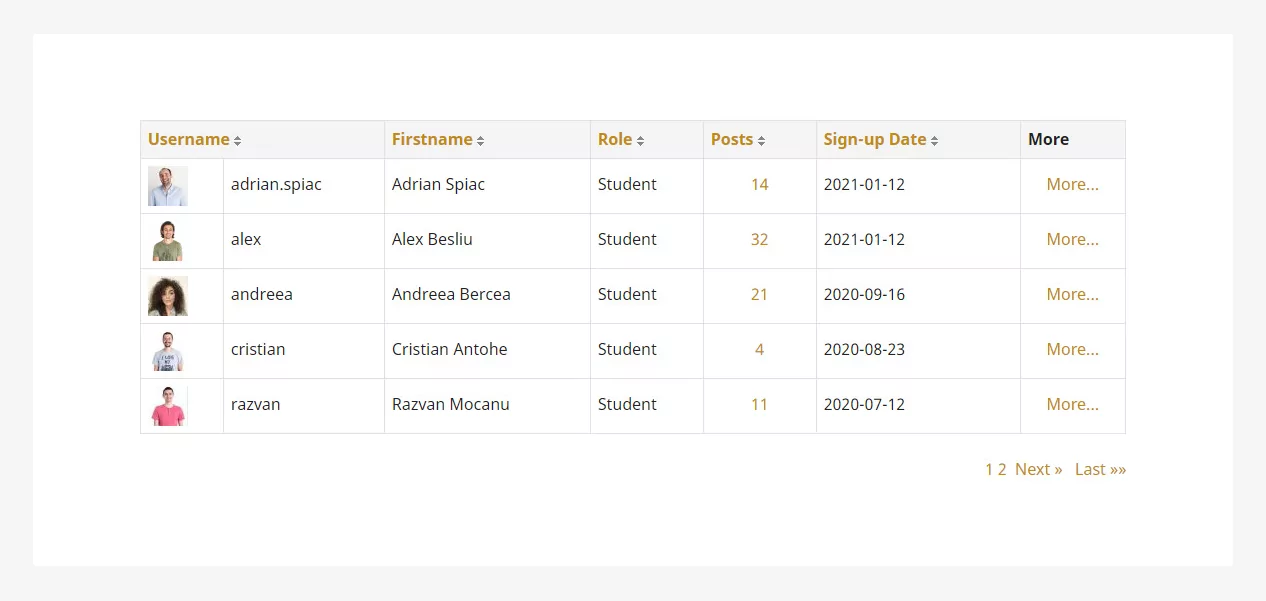This screenshot has width=1266, height=601.
Task: Go to page 2 of results
Action: coord(1002,469)
